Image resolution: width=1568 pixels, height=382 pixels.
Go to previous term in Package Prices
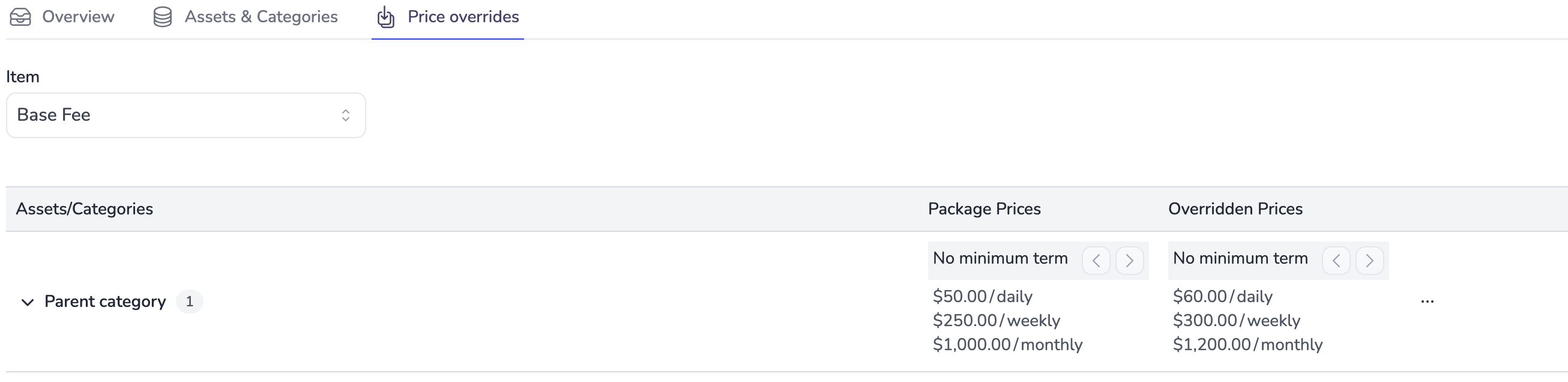1096,261
